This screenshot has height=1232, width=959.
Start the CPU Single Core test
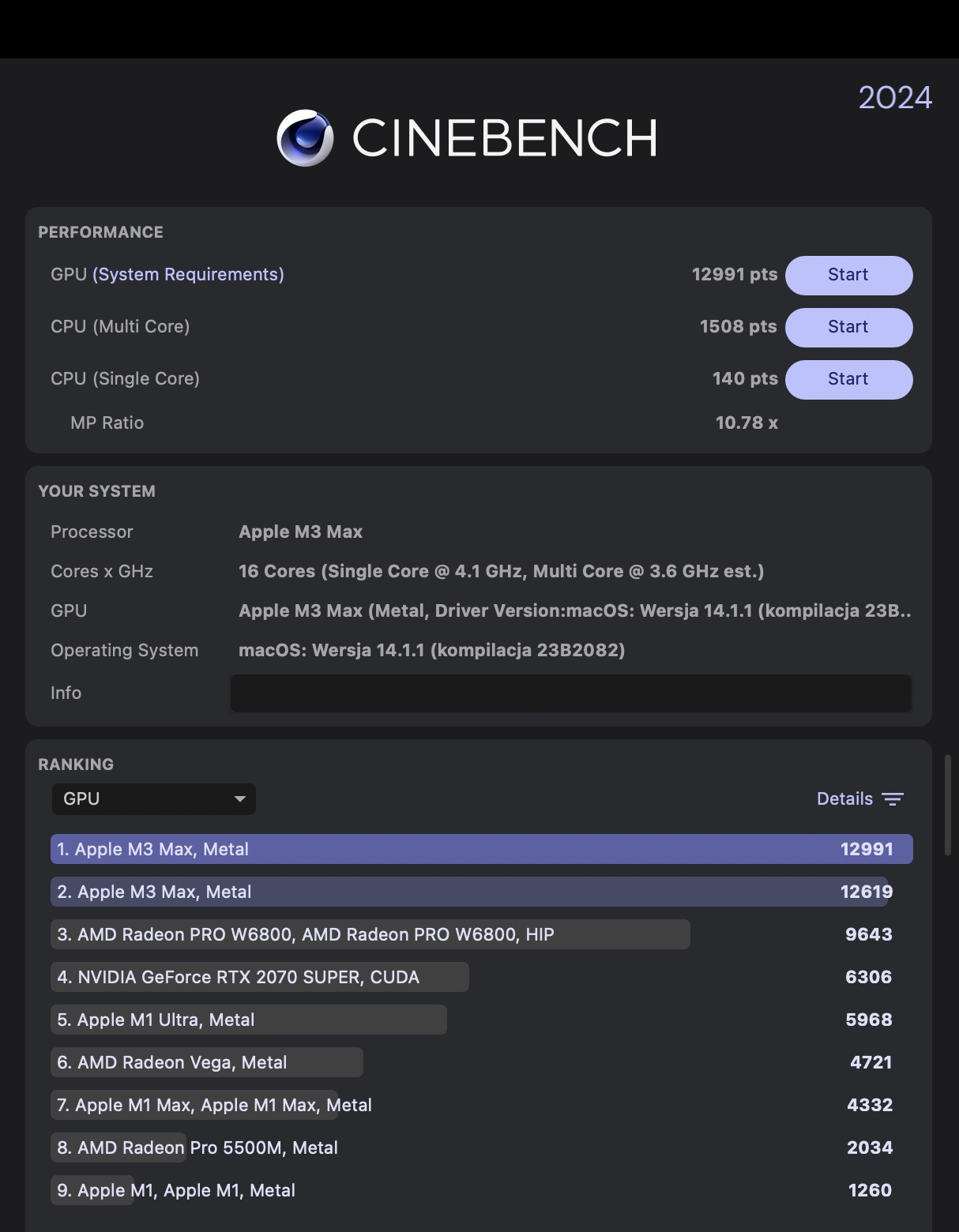click(x=848, y=379)
